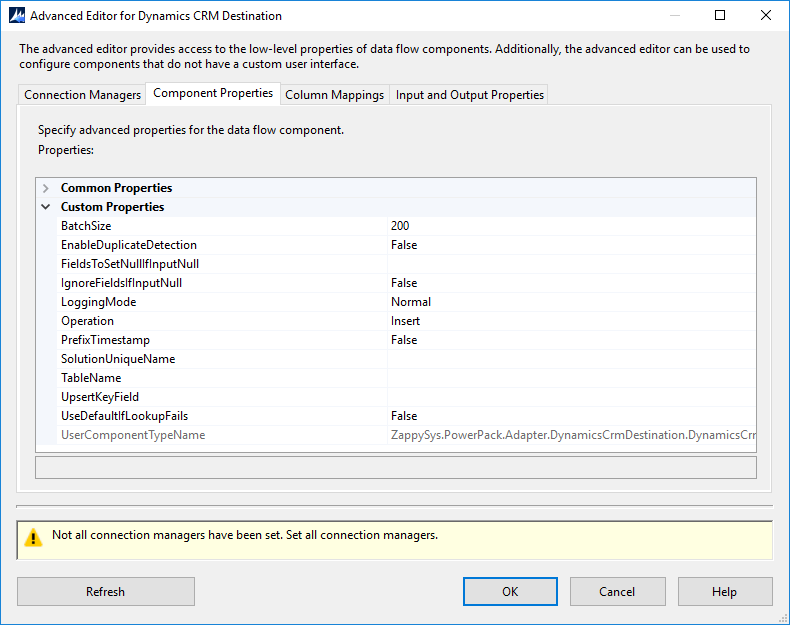Click the warning icon in message bar
790x625 pixels.
33,537
